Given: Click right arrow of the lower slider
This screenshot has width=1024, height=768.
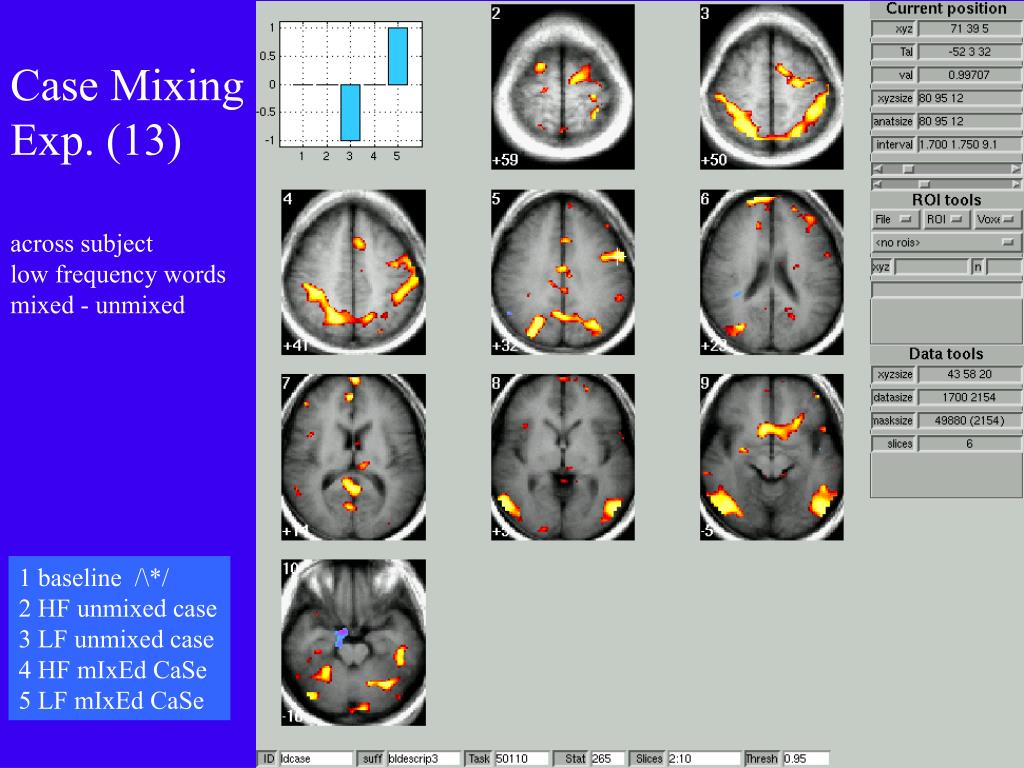Looking at the screenshot, I should click(1016, 184).
